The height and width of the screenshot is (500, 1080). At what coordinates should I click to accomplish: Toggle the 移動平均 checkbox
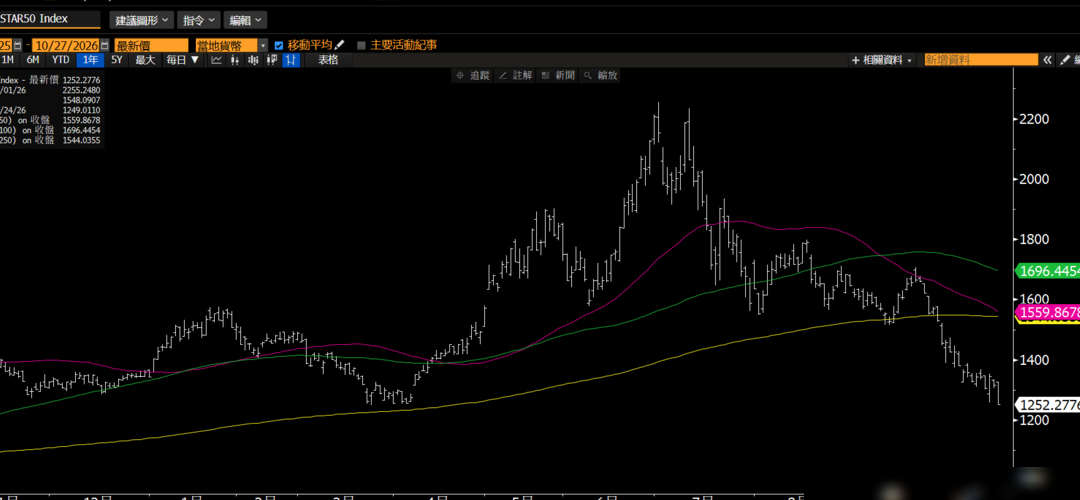tap(278, 45)
